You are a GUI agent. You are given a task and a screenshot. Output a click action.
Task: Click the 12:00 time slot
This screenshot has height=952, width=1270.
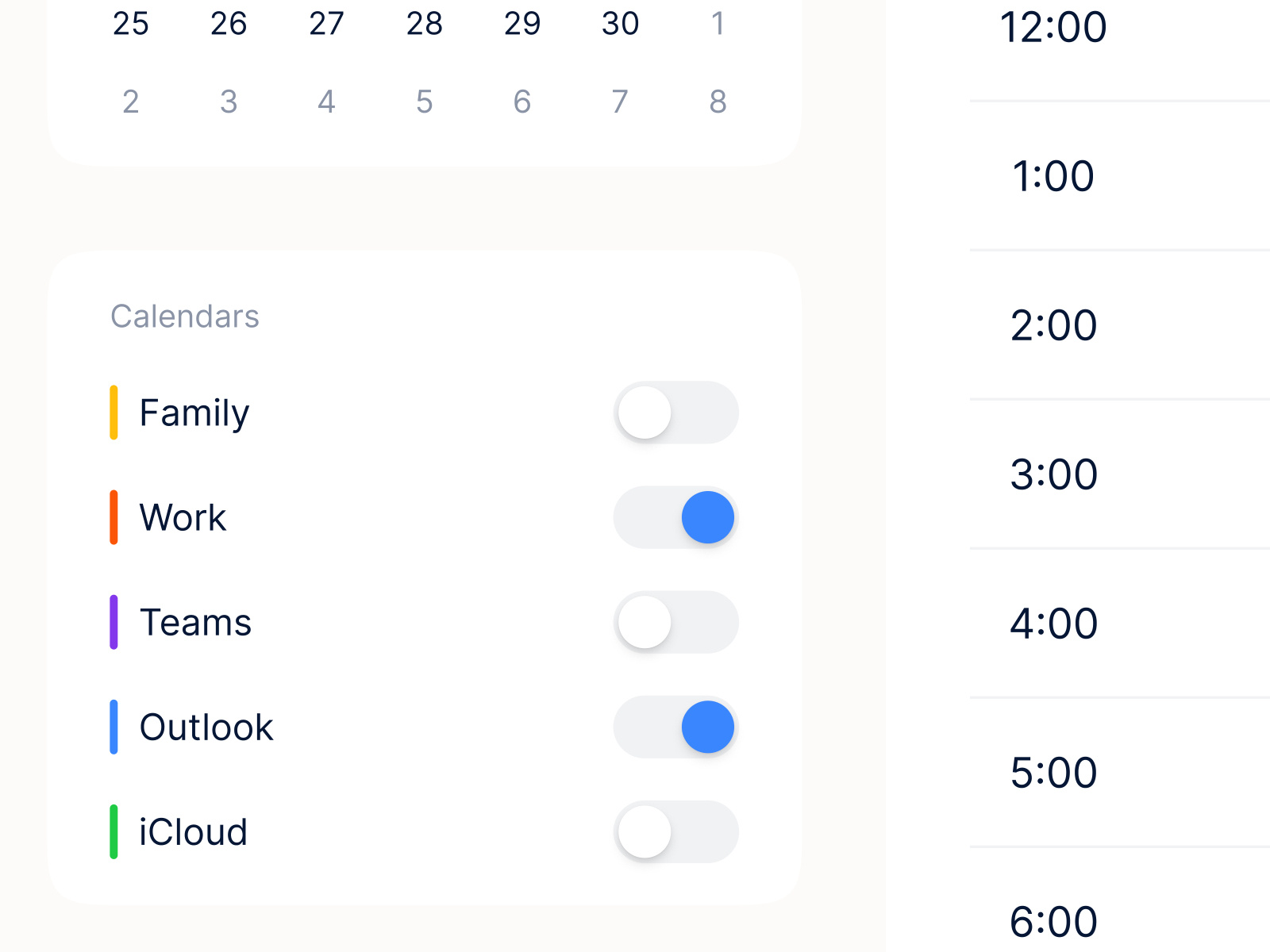[x=1053, y=27]
